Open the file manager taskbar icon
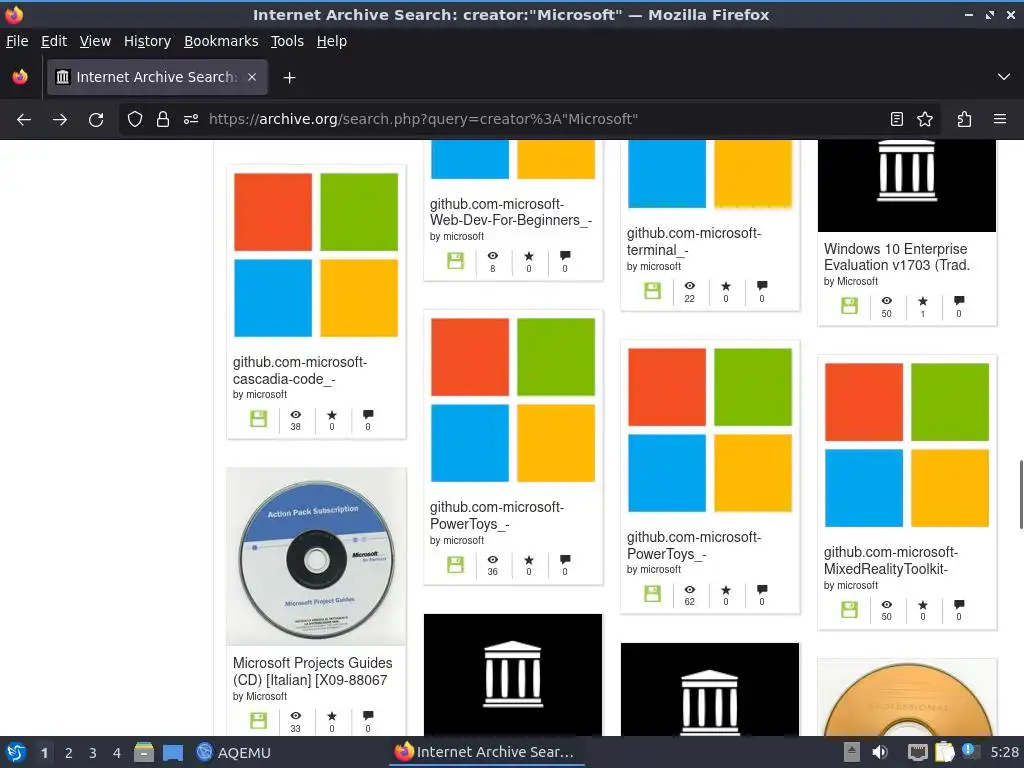 [144, 752]
